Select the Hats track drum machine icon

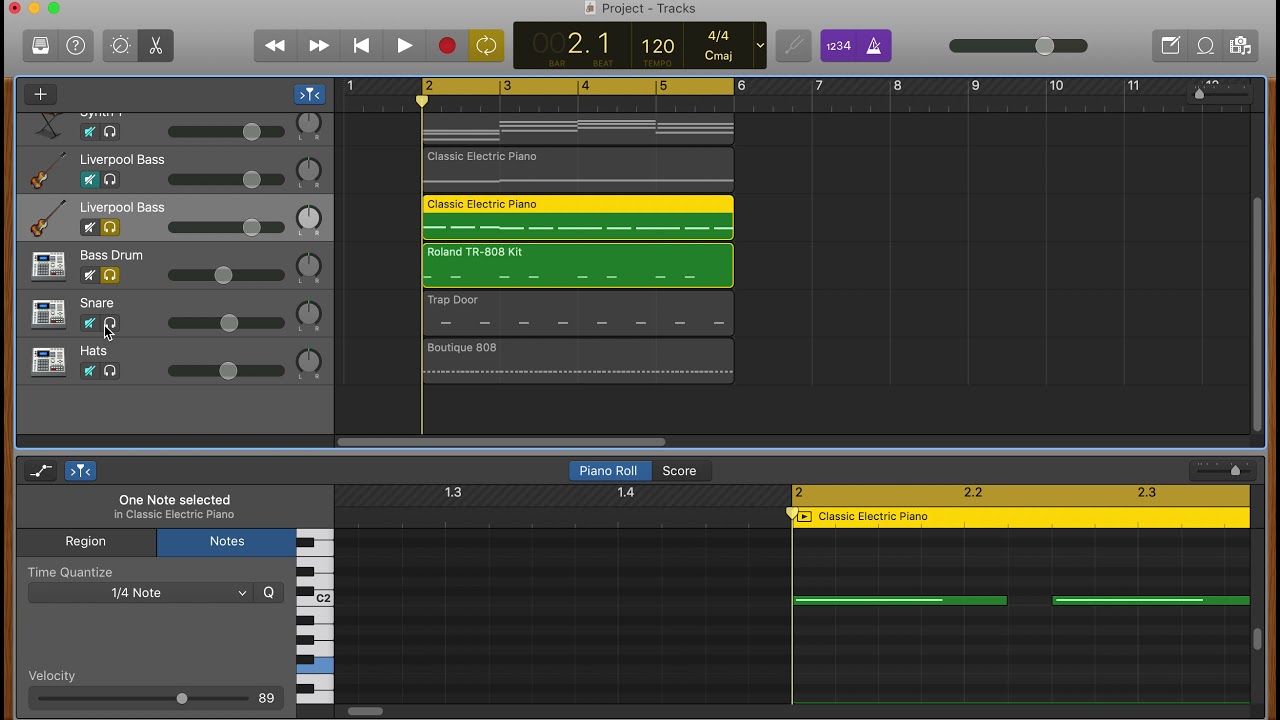point(48,361)
